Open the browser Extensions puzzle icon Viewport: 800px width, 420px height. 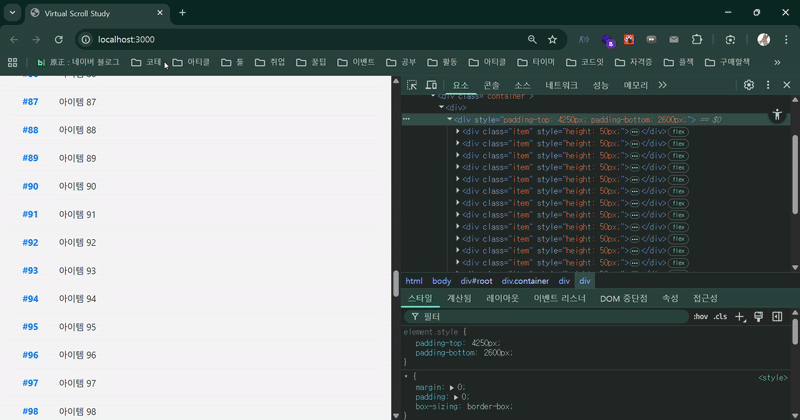[697, 39]
